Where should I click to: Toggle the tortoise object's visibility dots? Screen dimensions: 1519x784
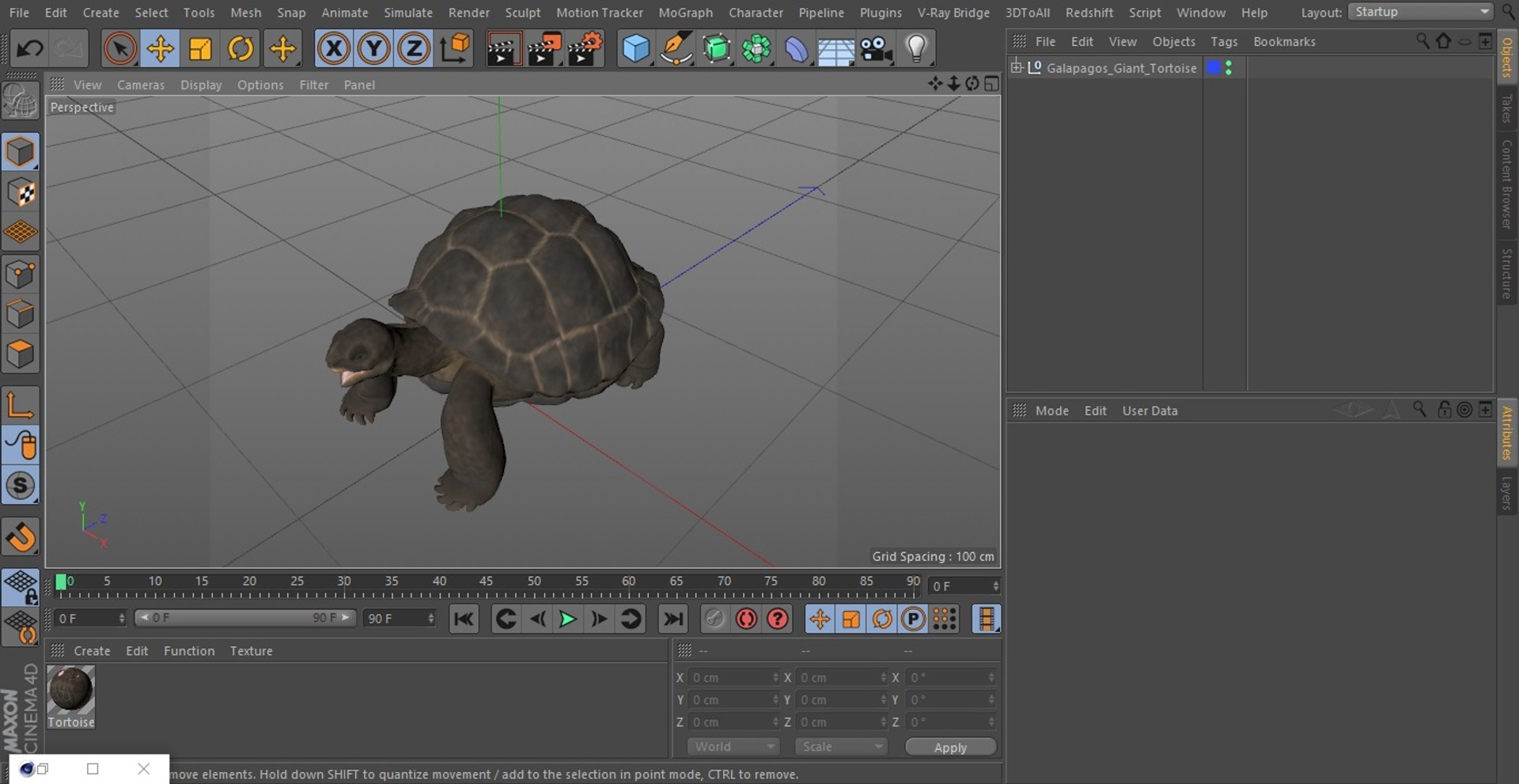point(1229,68)
